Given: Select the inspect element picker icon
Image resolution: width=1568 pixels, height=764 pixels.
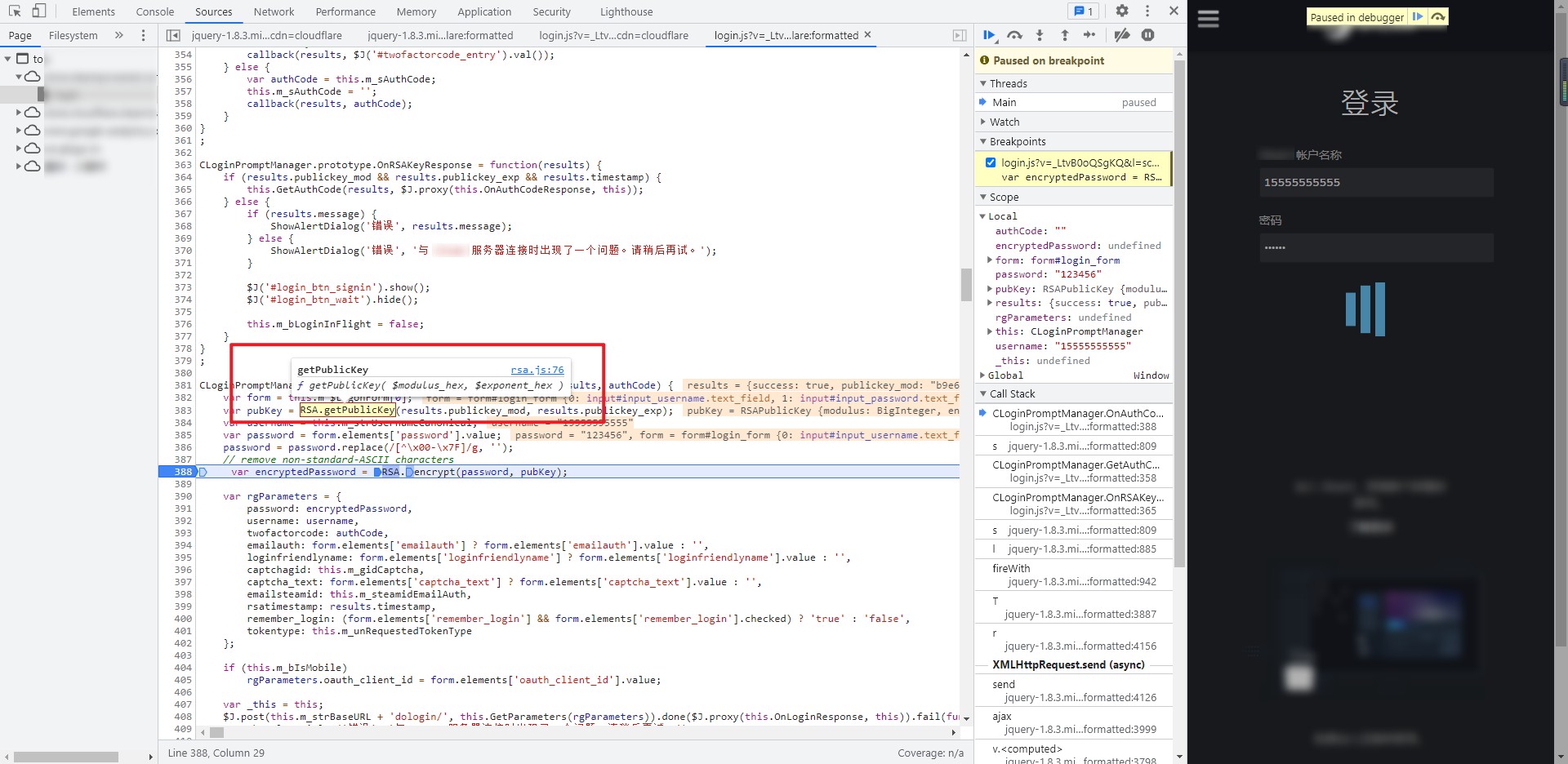Looking at the screenshot, I should [15, 11].
